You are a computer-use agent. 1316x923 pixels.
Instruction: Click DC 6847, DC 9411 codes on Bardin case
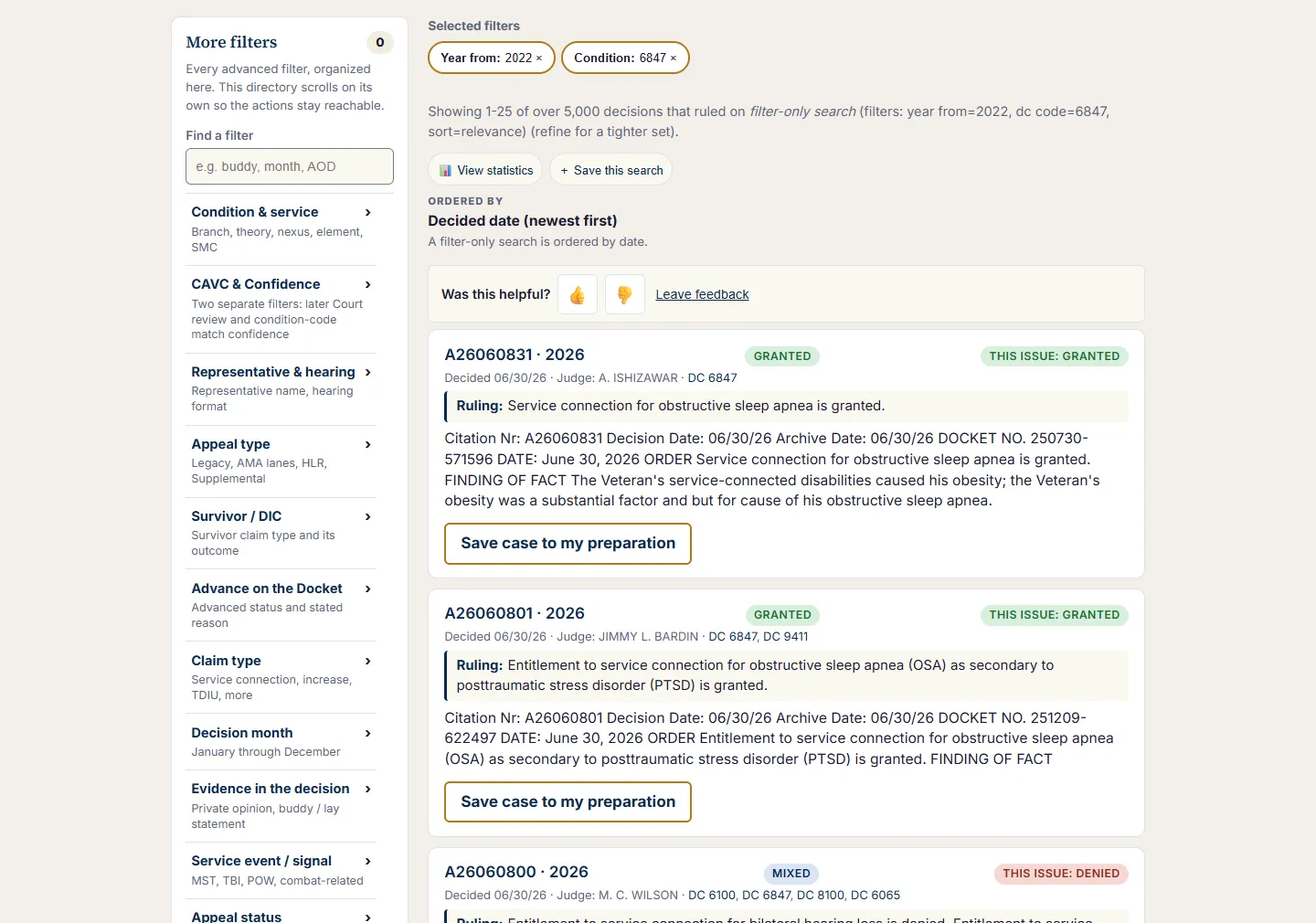click(759, 637)
